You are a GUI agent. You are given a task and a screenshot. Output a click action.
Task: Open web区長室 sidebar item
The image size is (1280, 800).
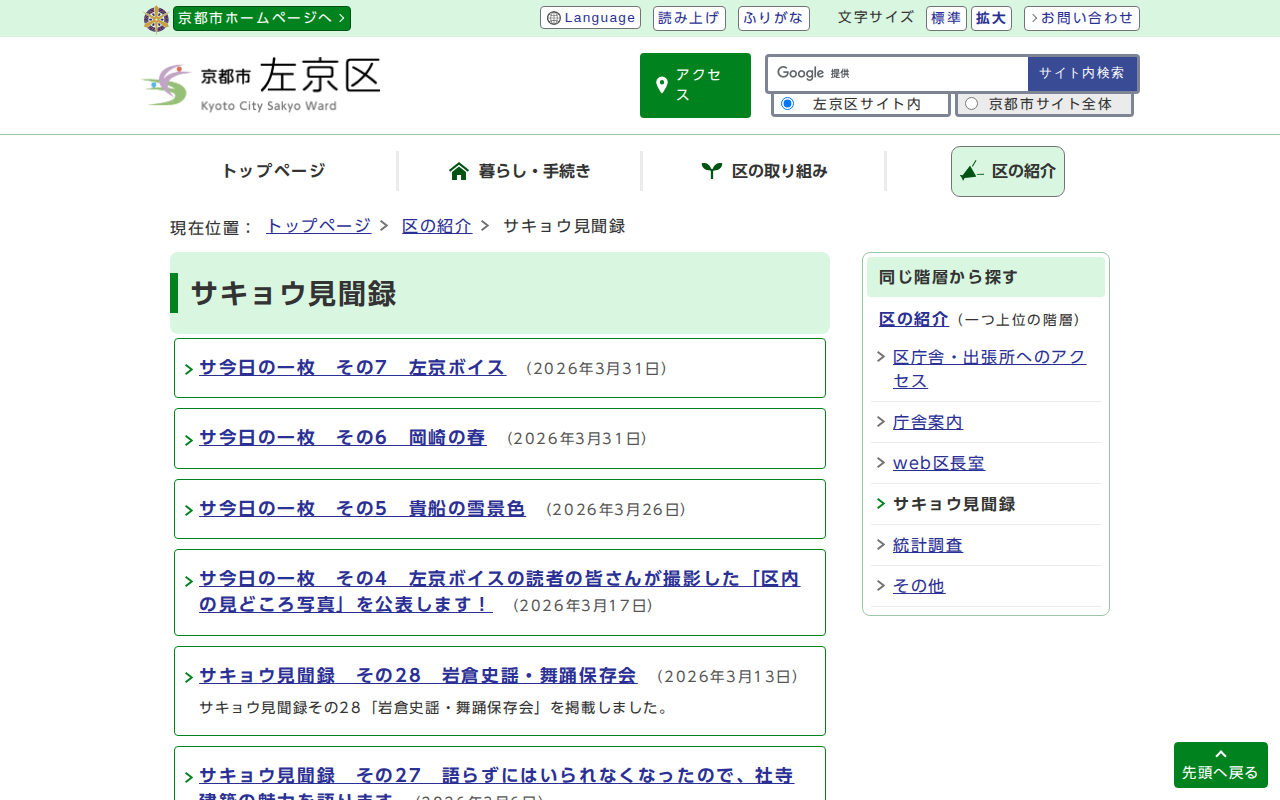click(938, 463)
